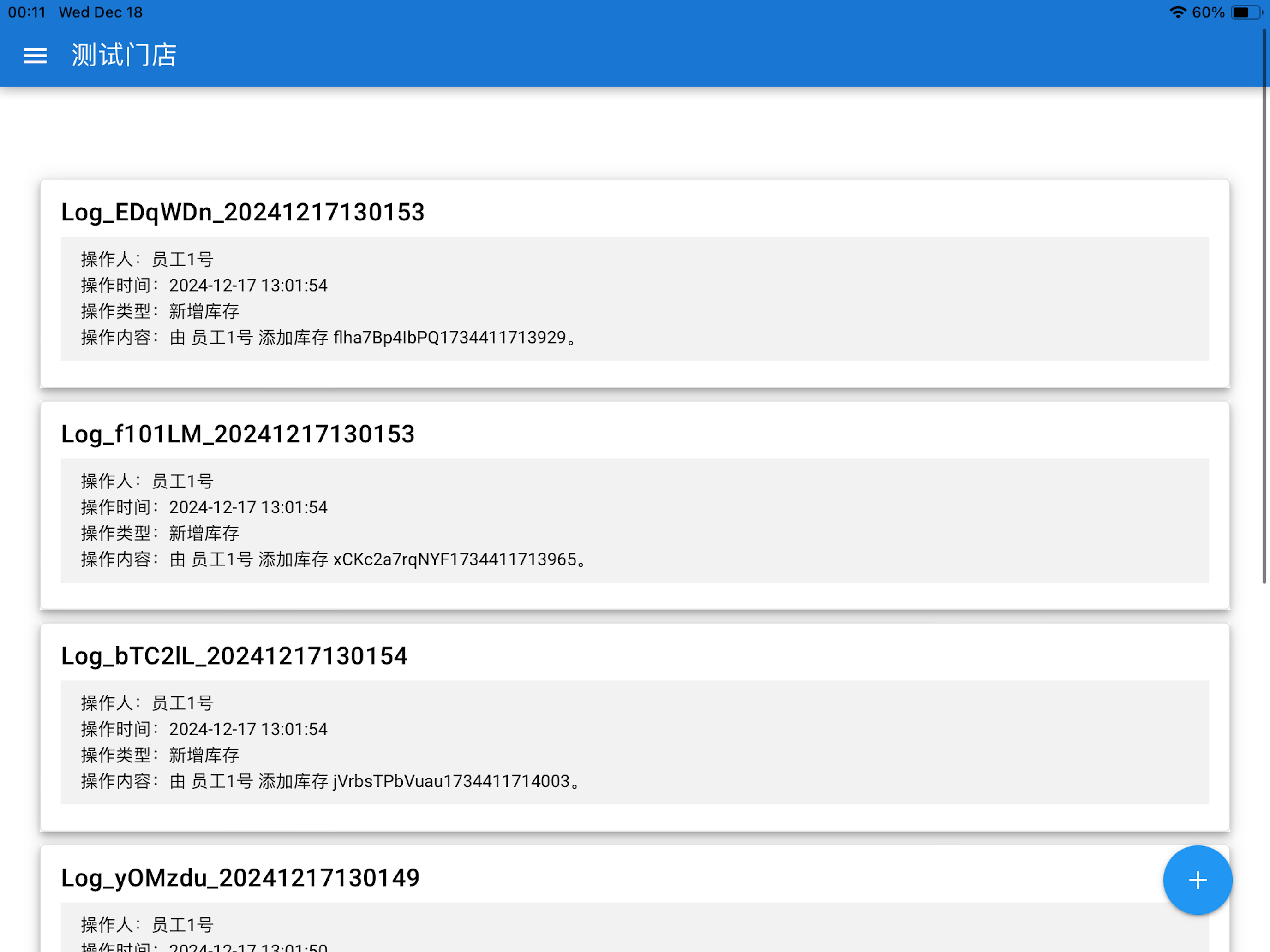Image resolution: width=1270 pixels, height=952 pixels.
Task: Click the vertical scrollbar thumb
Action: (x=1264, y=306)
